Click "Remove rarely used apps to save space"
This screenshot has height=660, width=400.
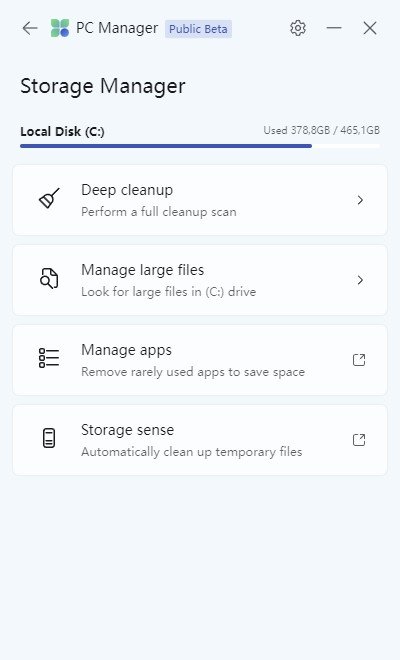[x=193, y=372]
